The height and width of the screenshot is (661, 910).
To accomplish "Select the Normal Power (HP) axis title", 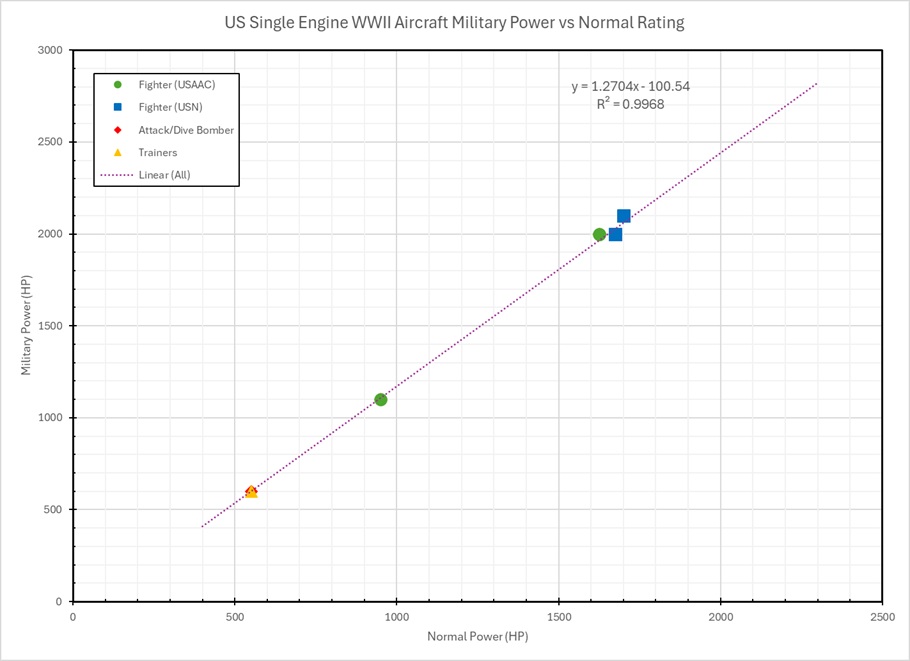I will coord(477,637).
